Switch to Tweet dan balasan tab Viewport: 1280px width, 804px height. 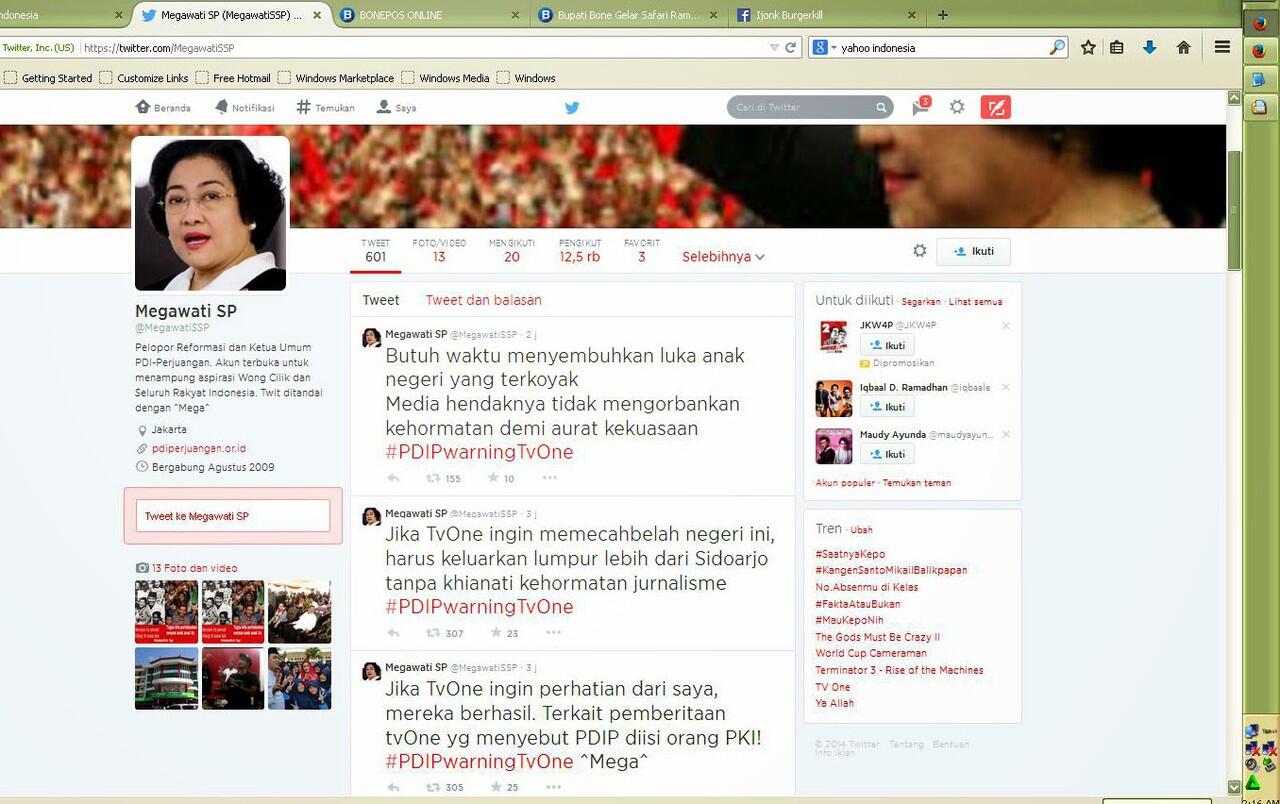(x=484, y=300)
